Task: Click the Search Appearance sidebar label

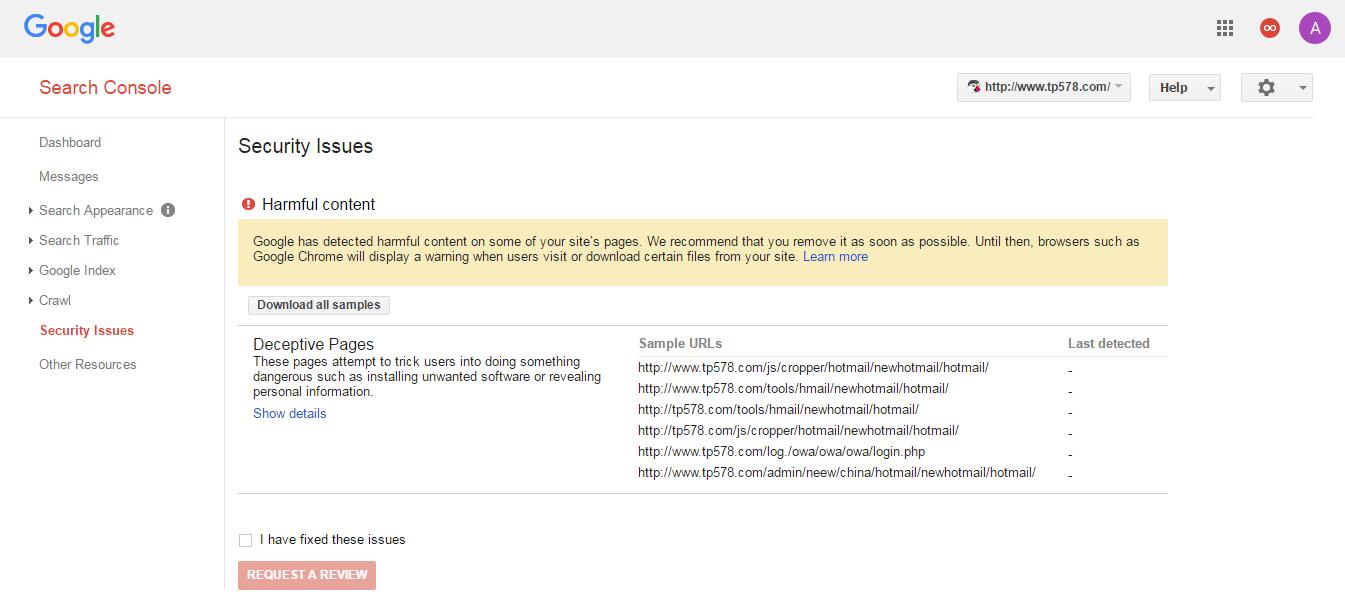Action: [x=96, y=210]
